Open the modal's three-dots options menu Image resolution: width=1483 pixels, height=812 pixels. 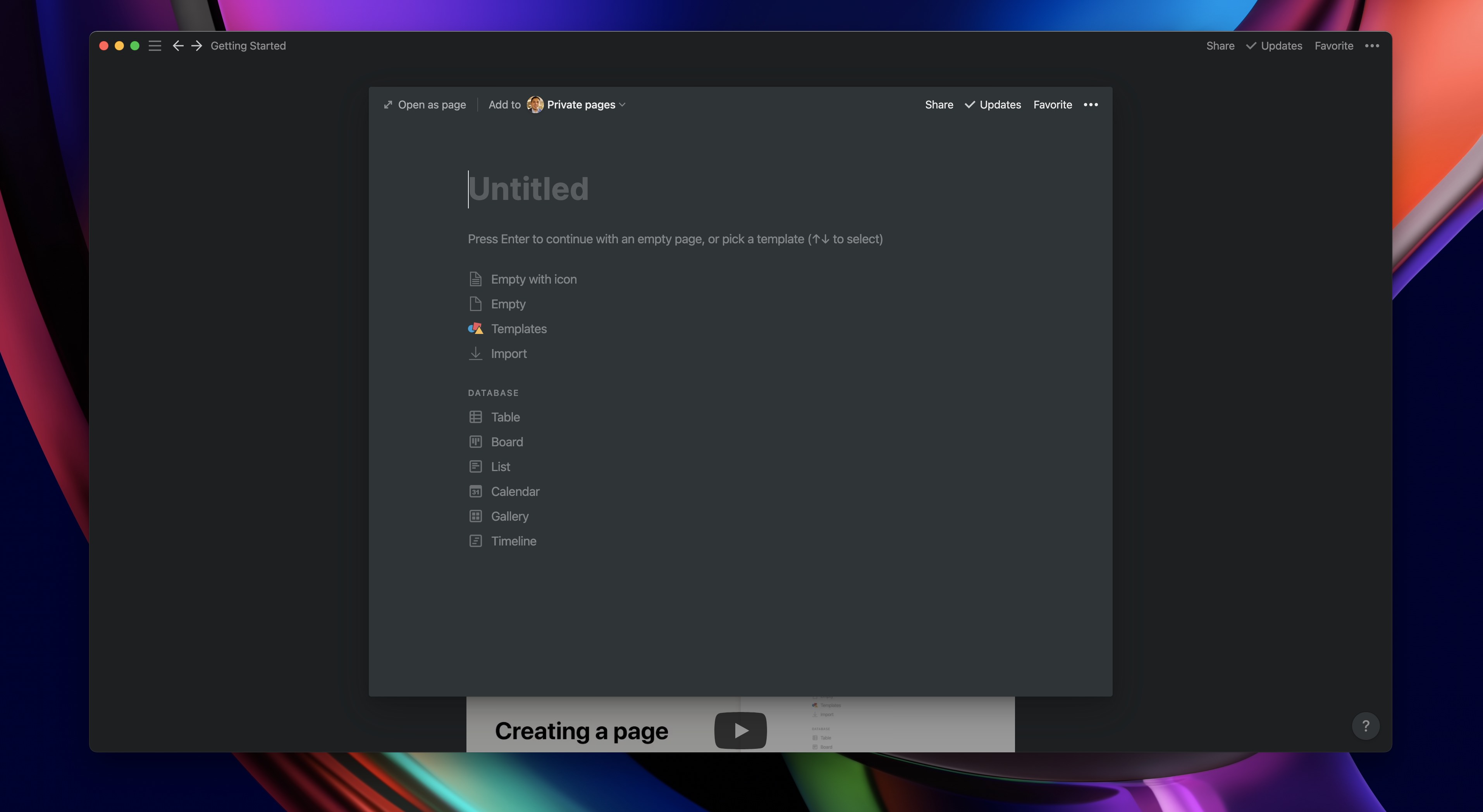(x=1091, y=105)
